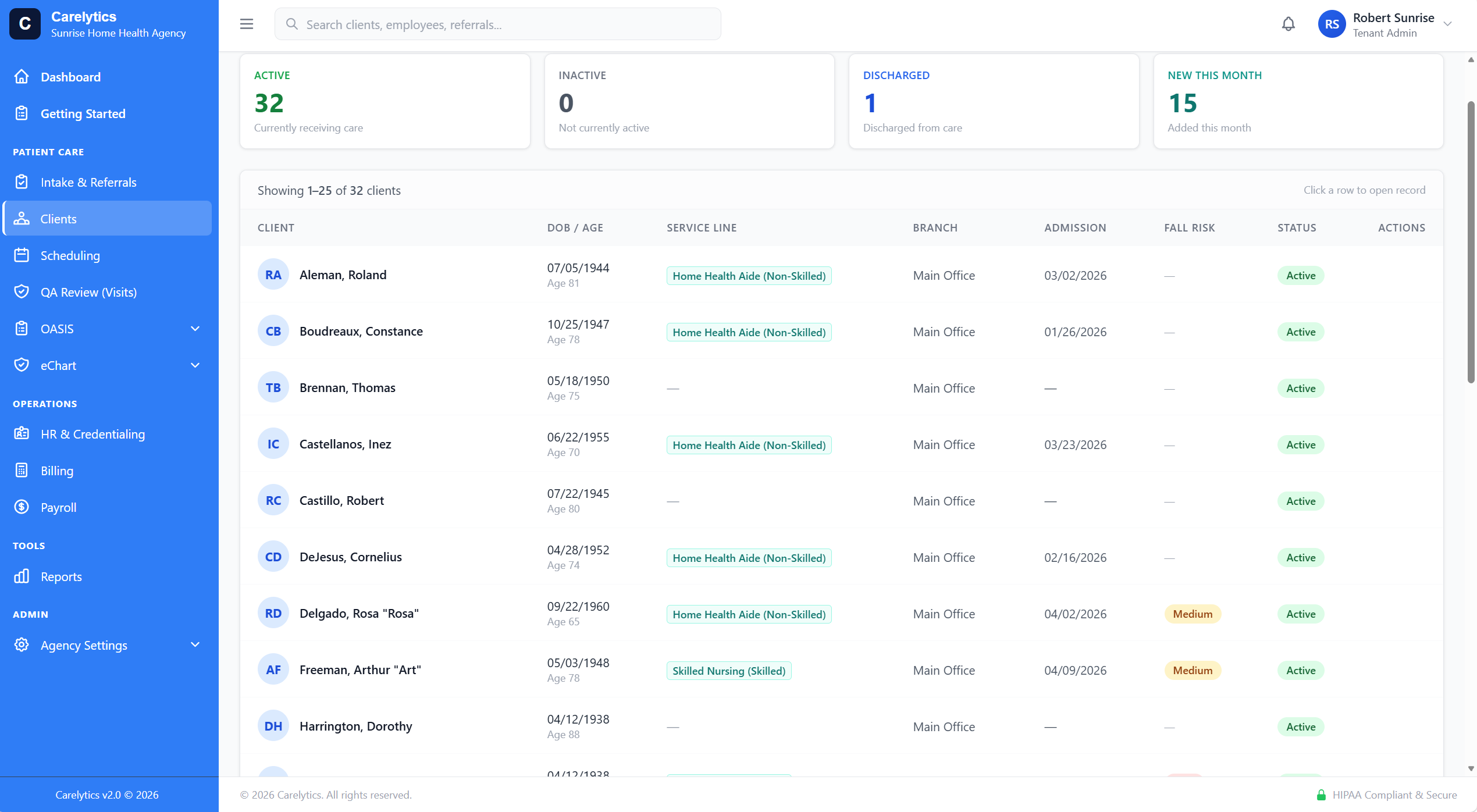Go to Dashboard in sidebar

pos(108,77)
